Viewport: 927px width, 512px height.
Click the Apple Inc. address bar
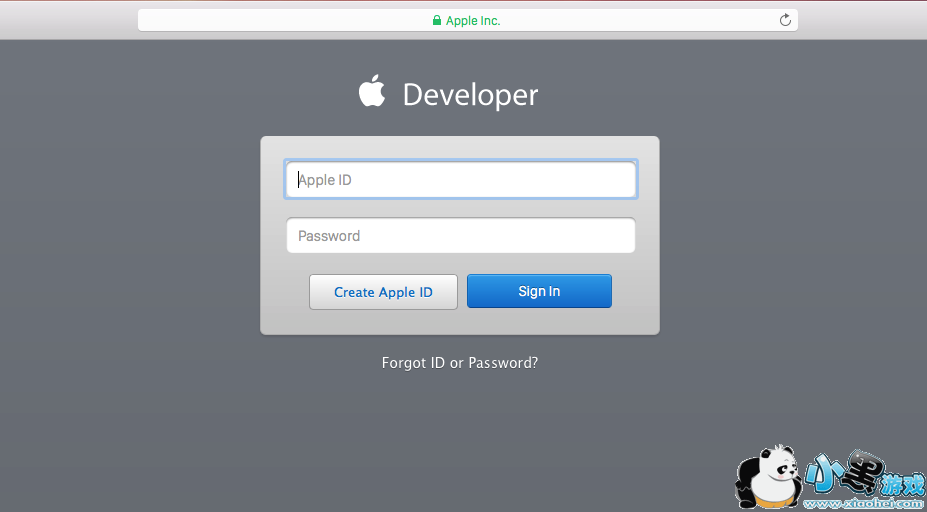[x=468, y=20]
